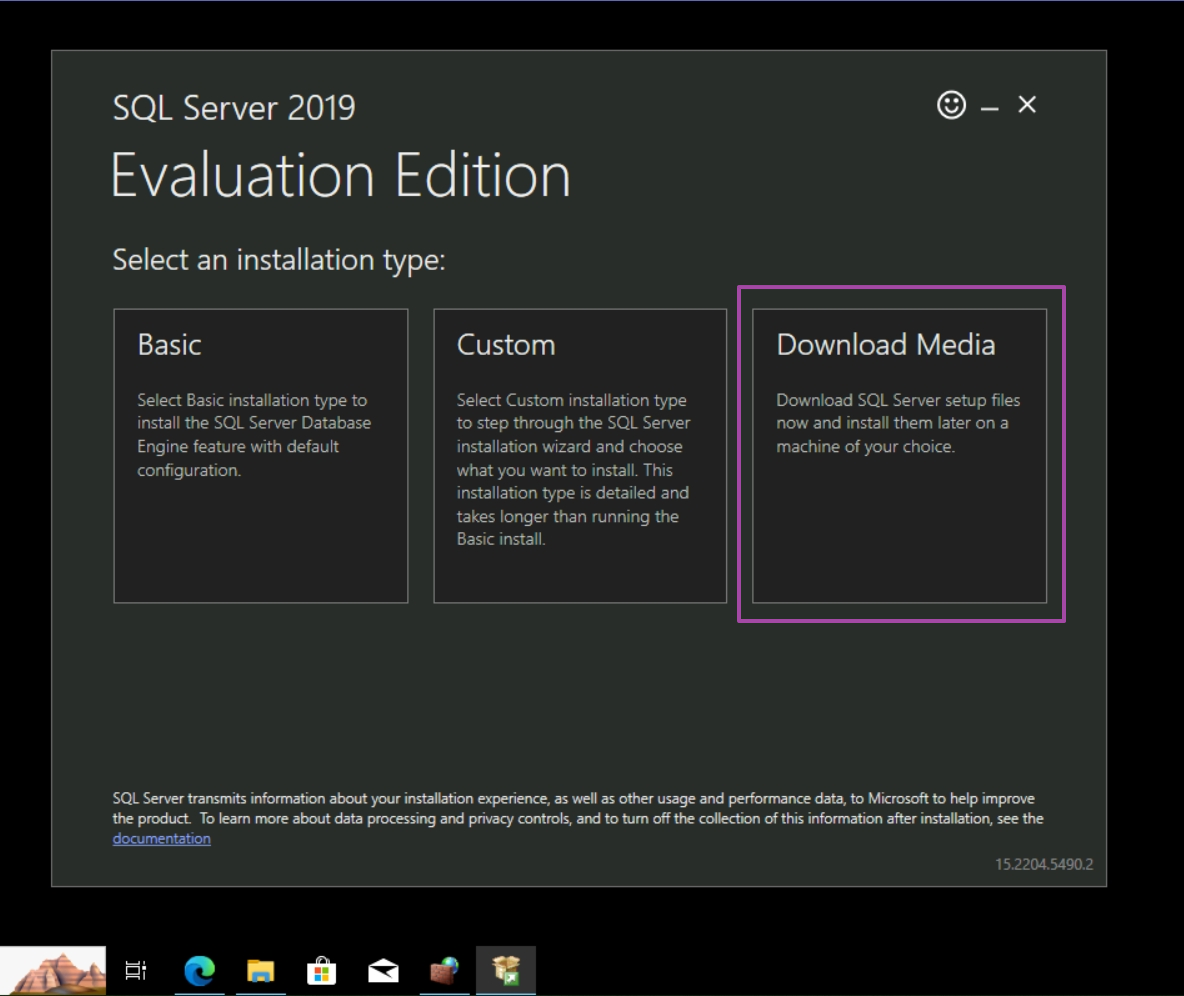Minimize the SQL Server installer window
Image resolution: width=1184 pixels, height=996 pixels.
[989, 108]
